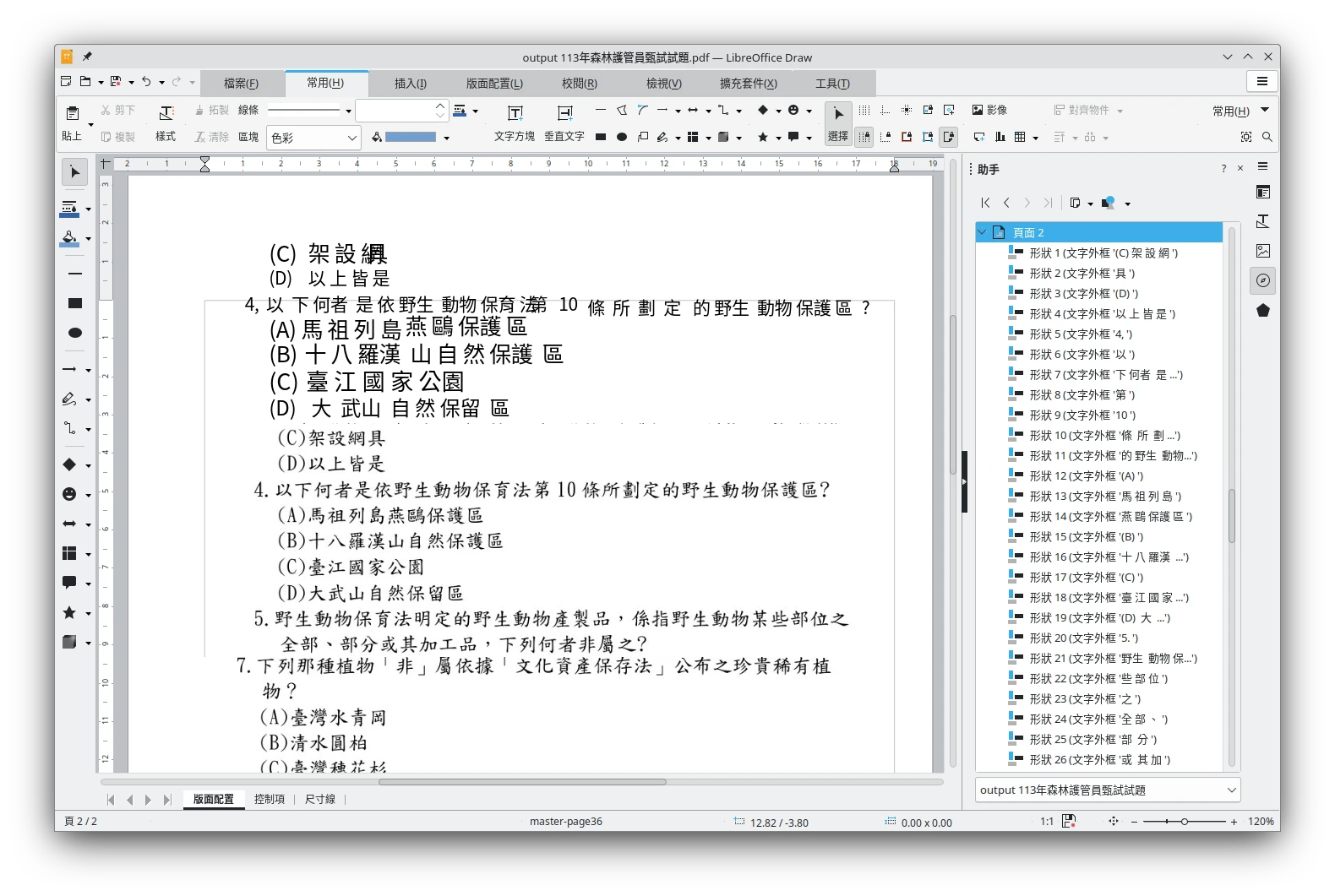The image size is (1335, 896).
Task: Collapse the 頁面 2 tree node
Action: coord(983,232)
